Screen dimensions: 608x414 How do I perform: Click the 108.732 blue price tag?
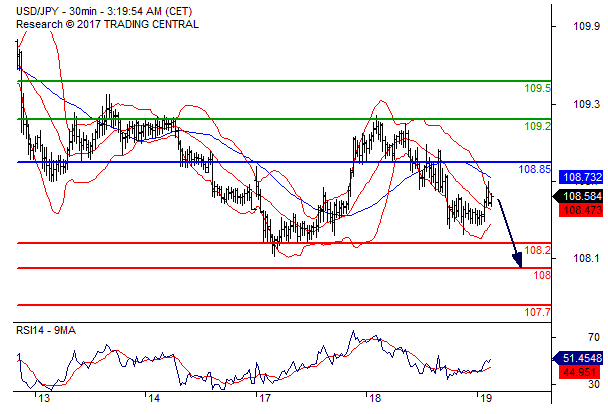[x=581, y=177]
